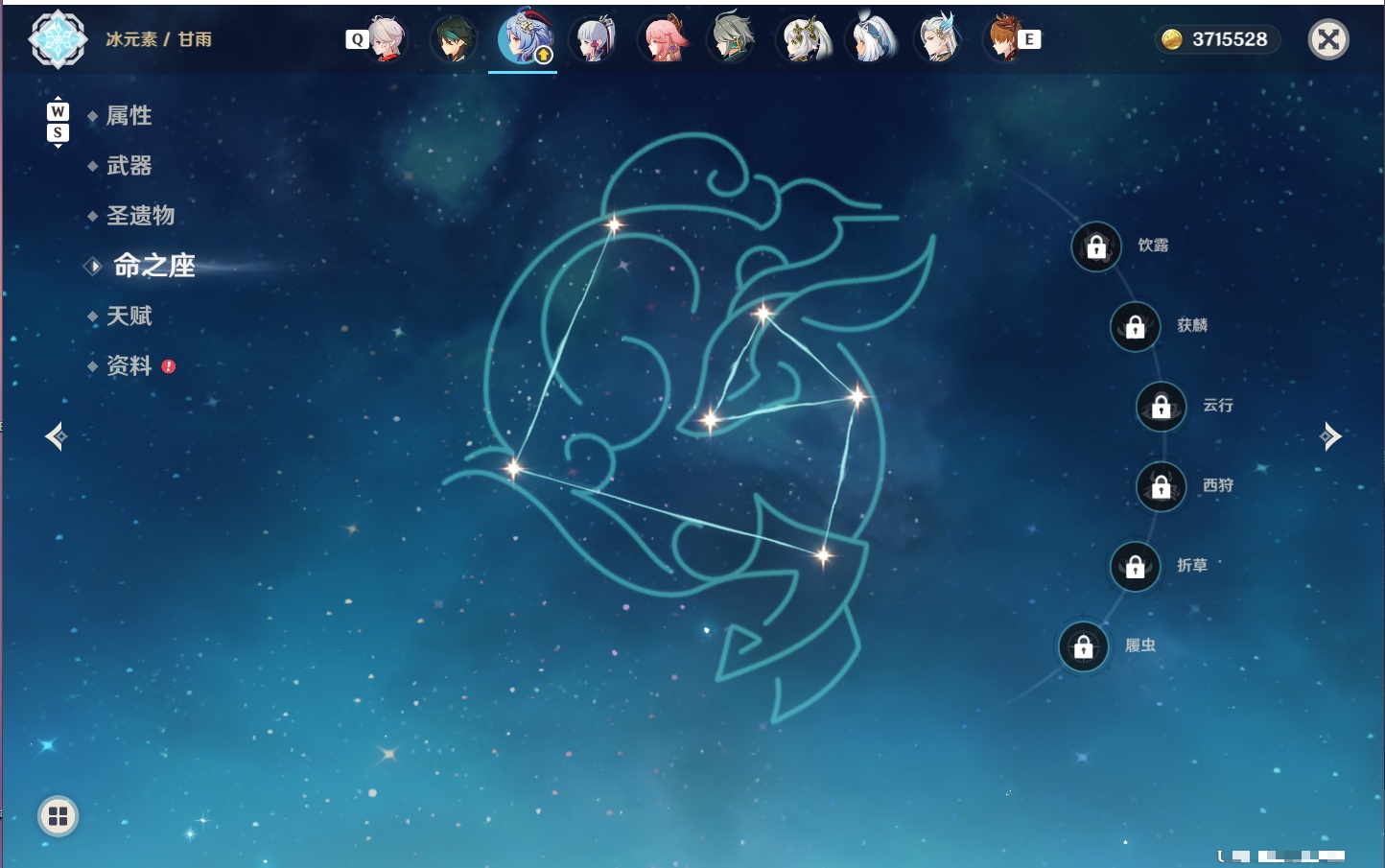Open the 圣遗物 artifacts menu

[140, 216]
